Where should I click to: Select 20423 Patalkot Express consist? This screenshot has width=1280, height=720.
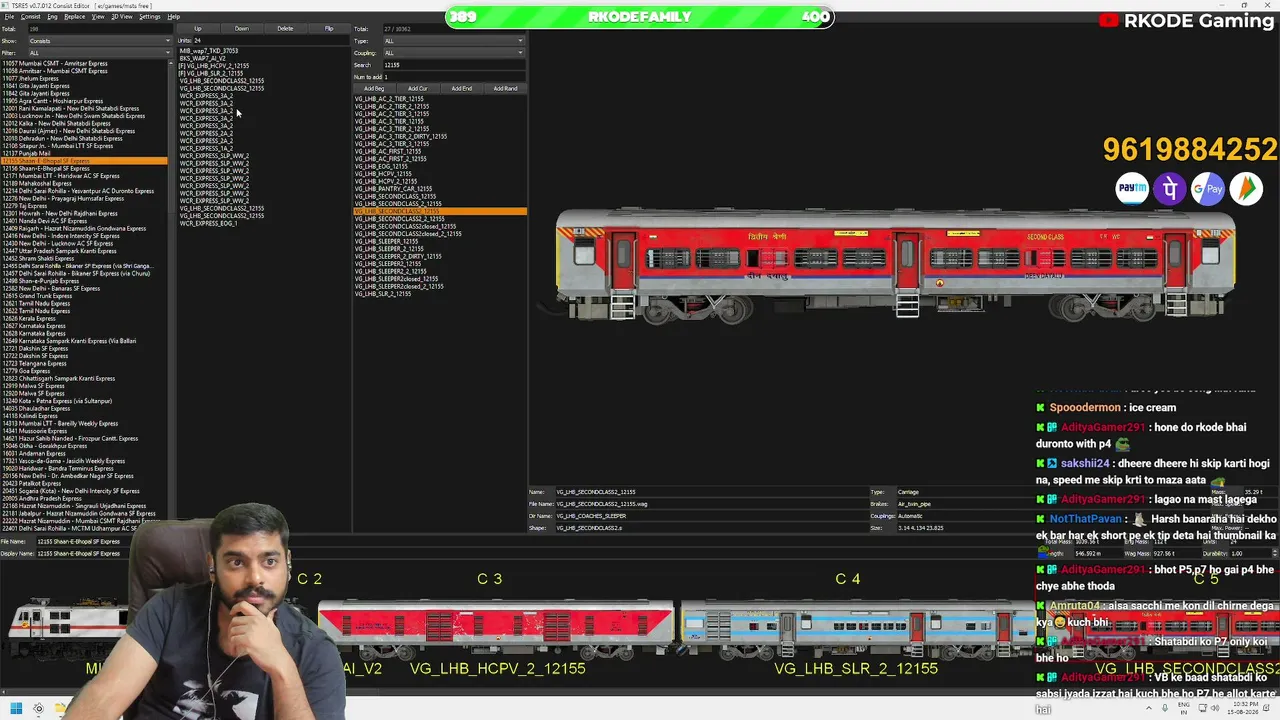[x=31, y=484]
